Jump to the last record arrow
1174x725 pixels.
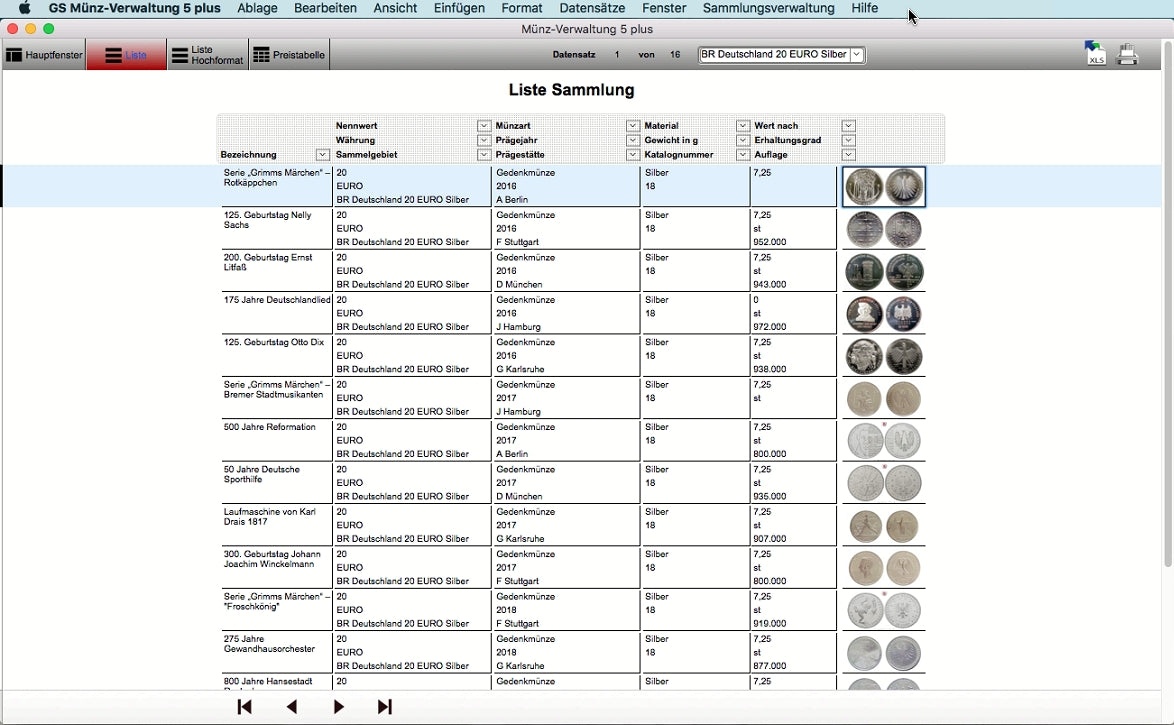[385, 707]
